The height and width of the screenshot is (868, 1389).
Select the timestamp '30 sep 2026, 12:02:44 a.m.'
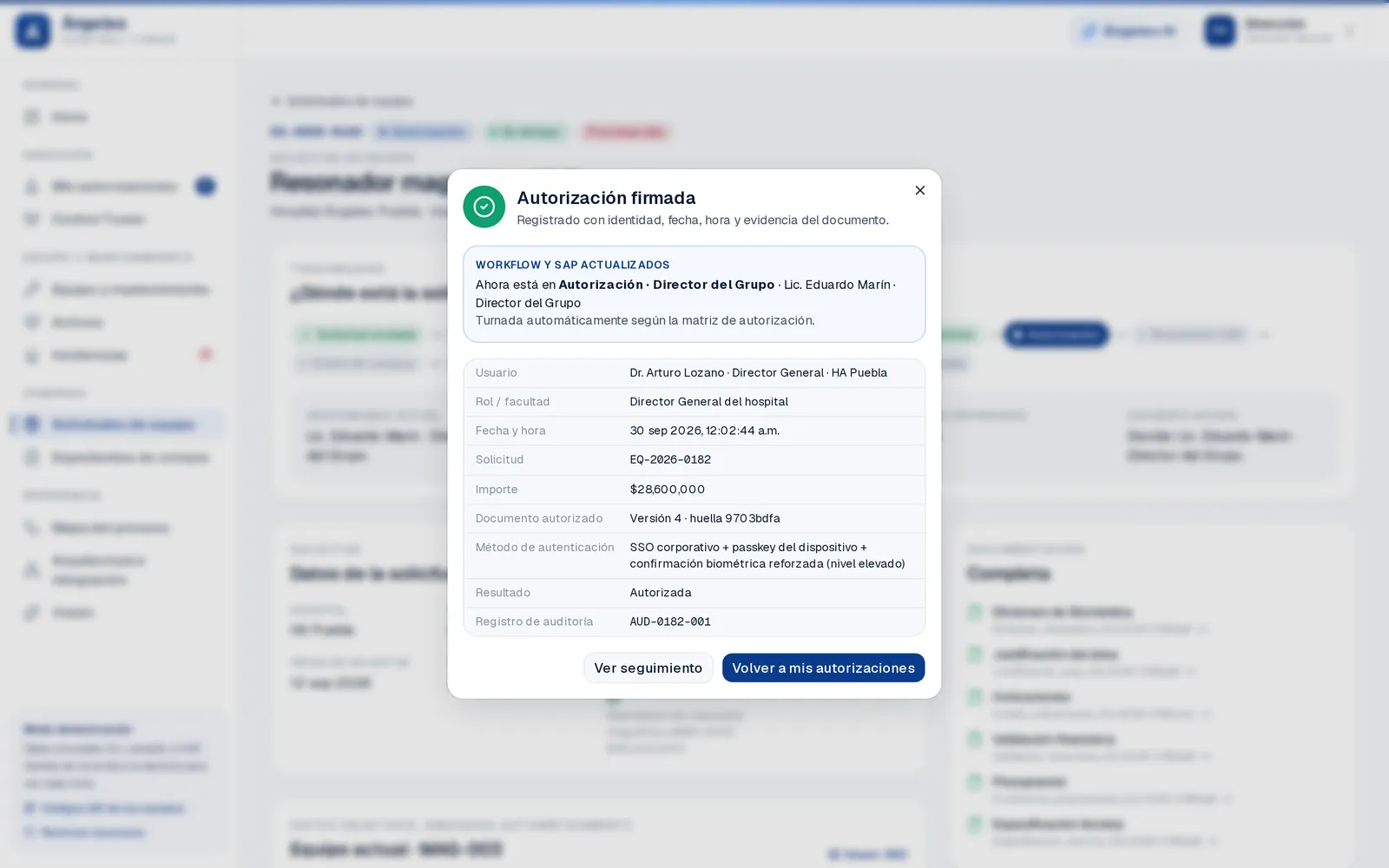[x=705, y=431]
